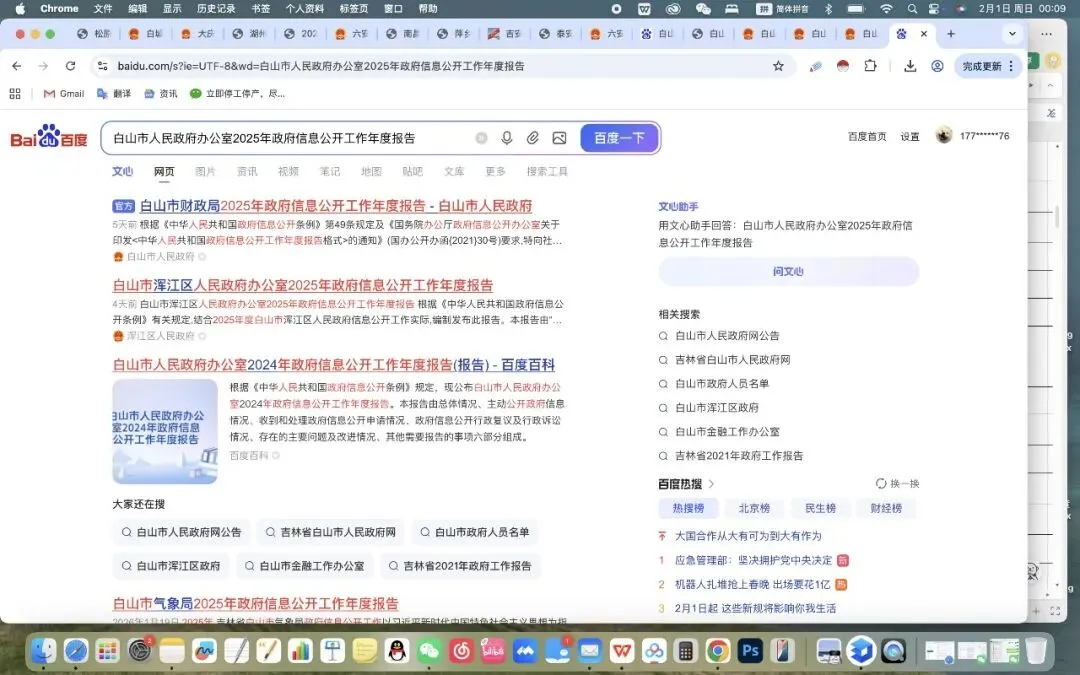
Task: Go back with the browser back arrow
Action: (17, 66)
